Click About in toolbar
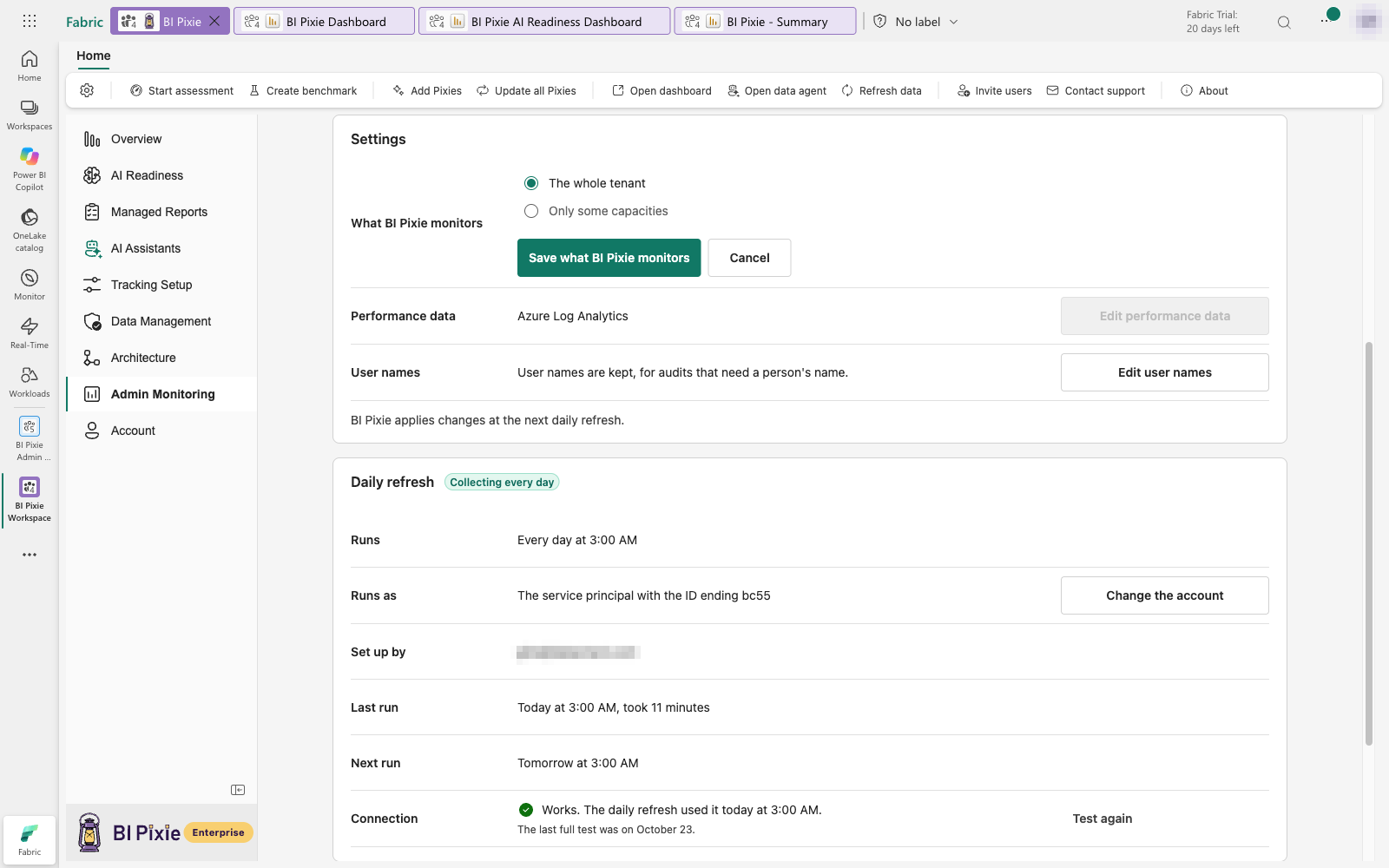1389x868 pixels. coord(1204,90)
